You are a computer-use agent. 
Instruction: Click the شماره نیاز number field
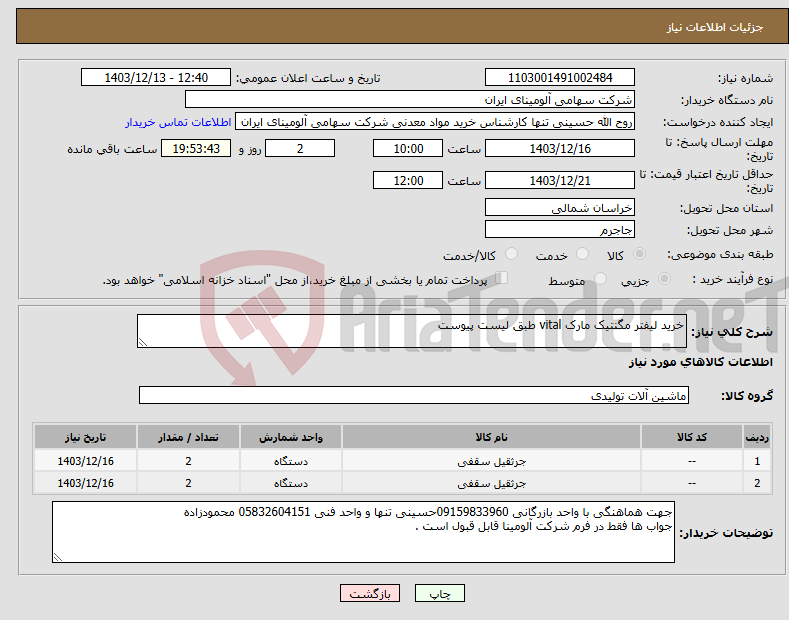coord(560,78)
